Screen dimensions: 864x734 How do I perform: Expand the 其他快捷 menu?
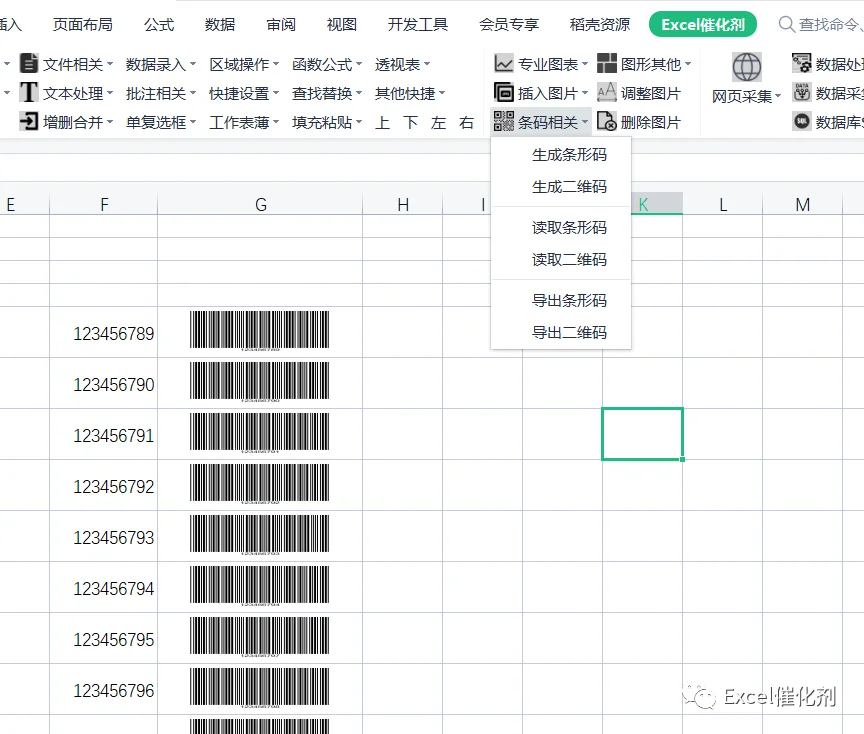click(x=411, y=94)
